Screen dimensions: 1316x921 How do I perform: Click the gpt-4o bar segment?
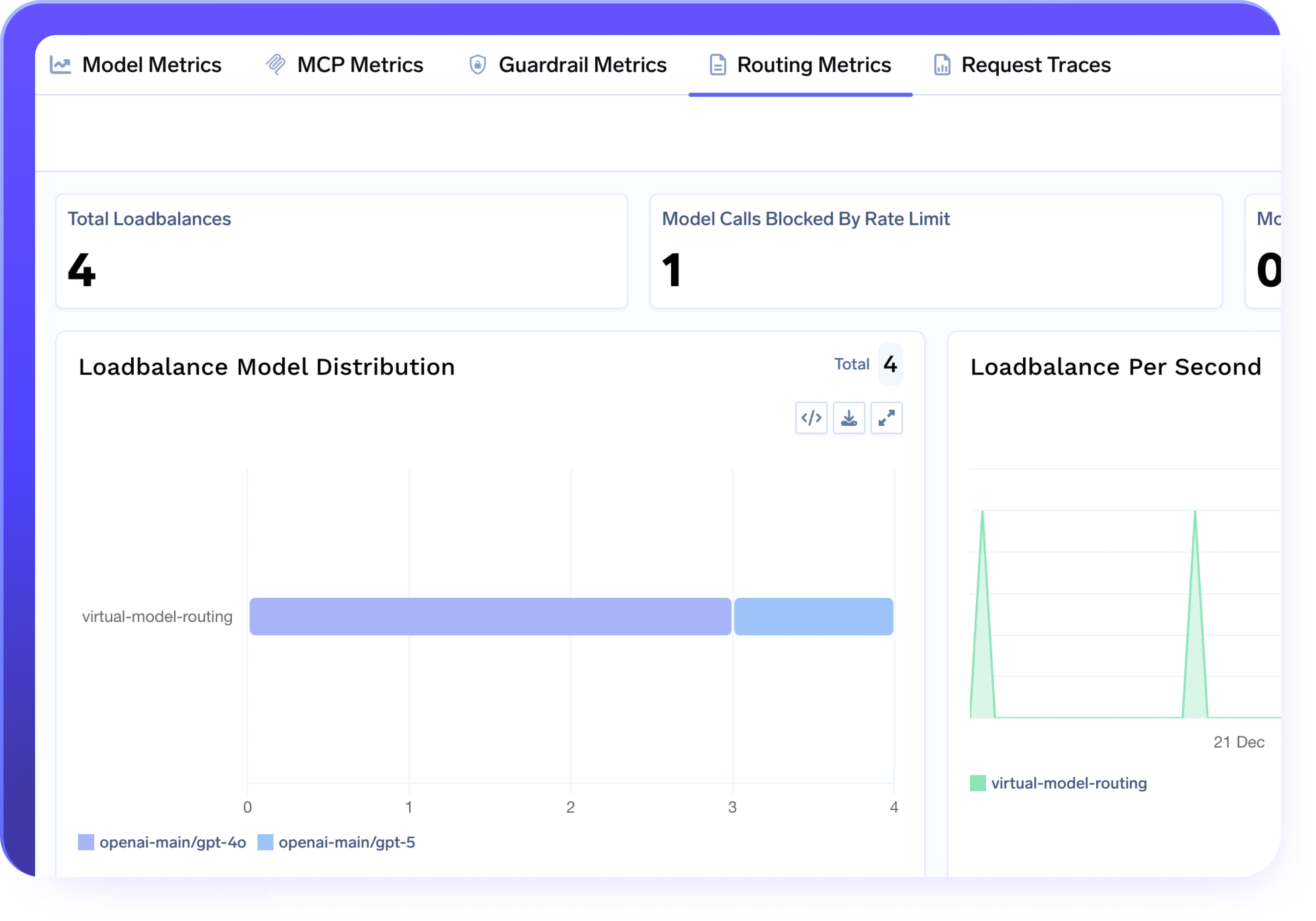tap(490, 617)
